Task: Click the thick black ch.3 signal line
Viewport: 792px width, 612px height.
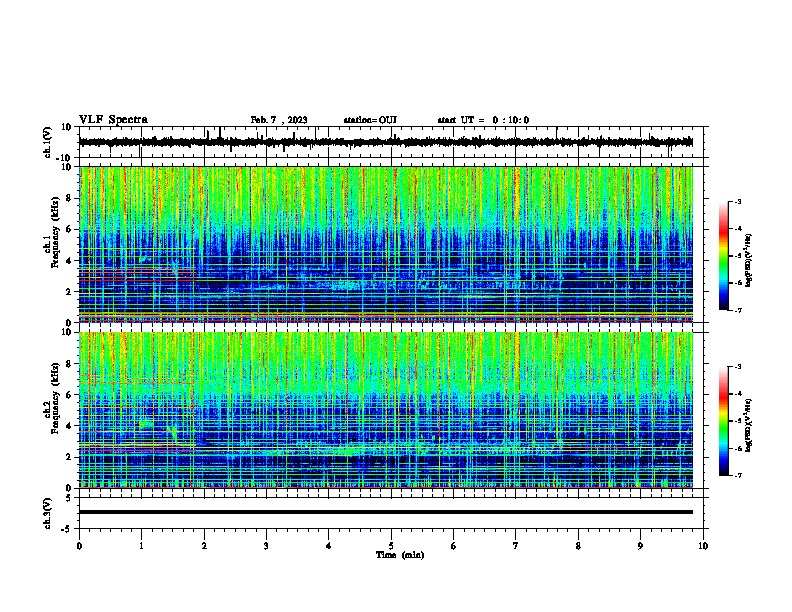Action: (385, 512)
